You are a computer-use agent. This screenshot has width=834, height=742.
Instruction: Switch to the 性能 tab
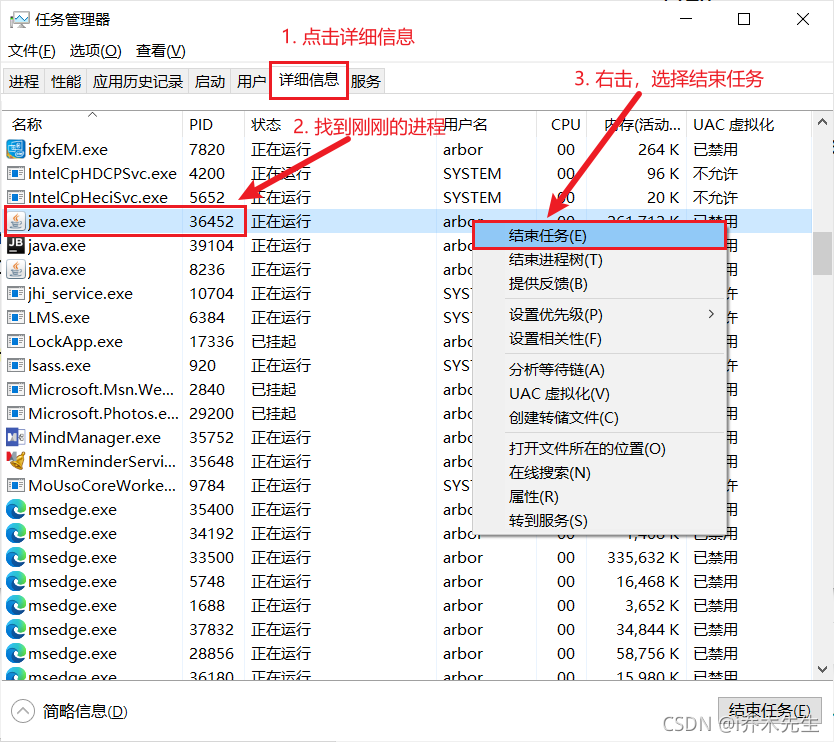point(66,82)
